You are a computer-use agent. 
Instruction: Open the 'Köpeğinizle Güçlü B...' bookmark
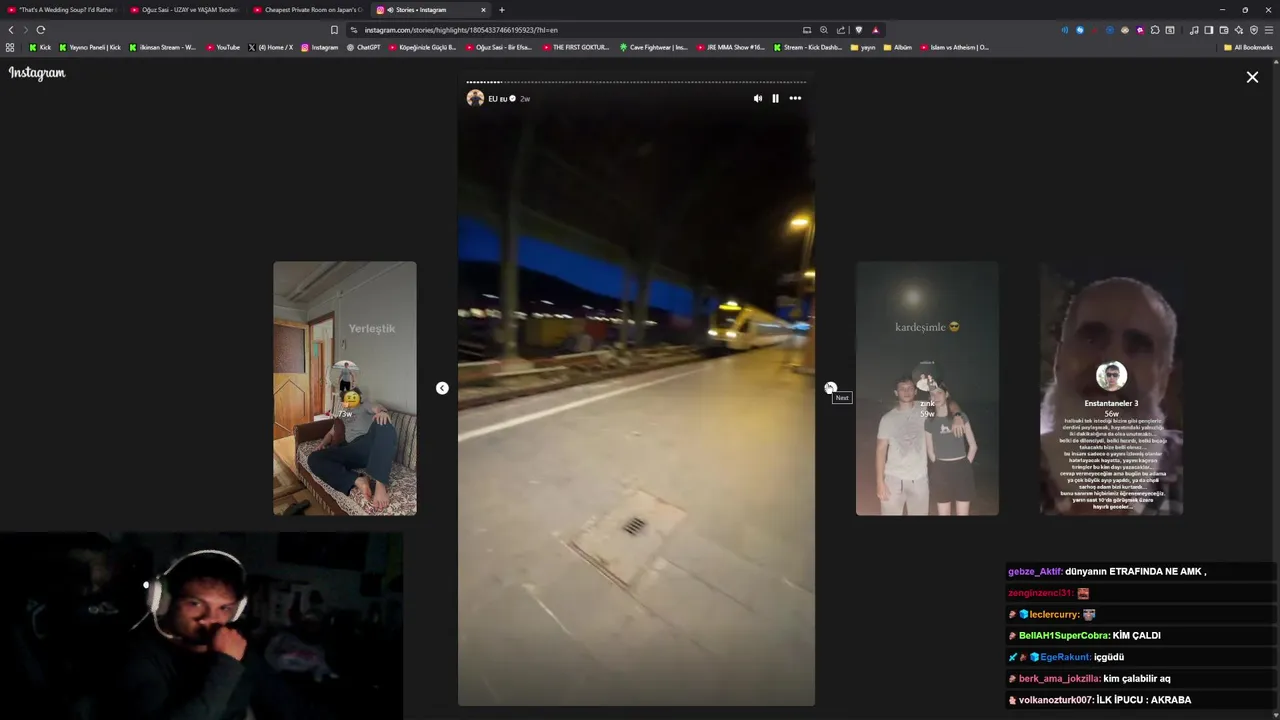(422, 47)
